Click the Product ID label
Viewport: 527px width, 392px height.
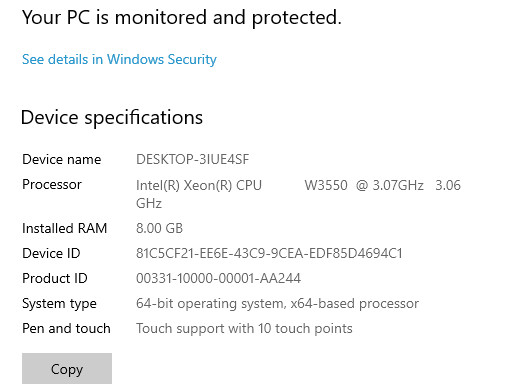(55, 278)
